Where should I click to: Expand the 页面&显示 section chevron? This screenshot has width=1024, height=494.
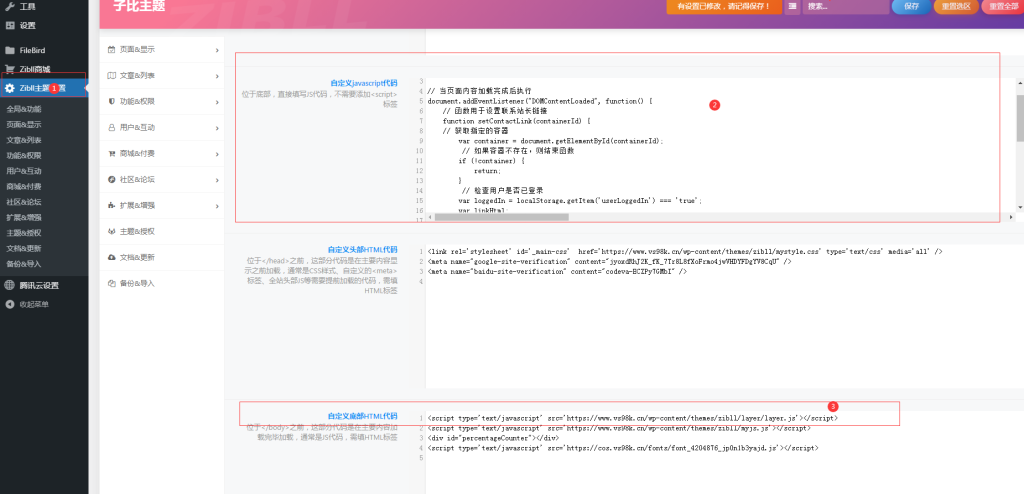tap(217, 49)
